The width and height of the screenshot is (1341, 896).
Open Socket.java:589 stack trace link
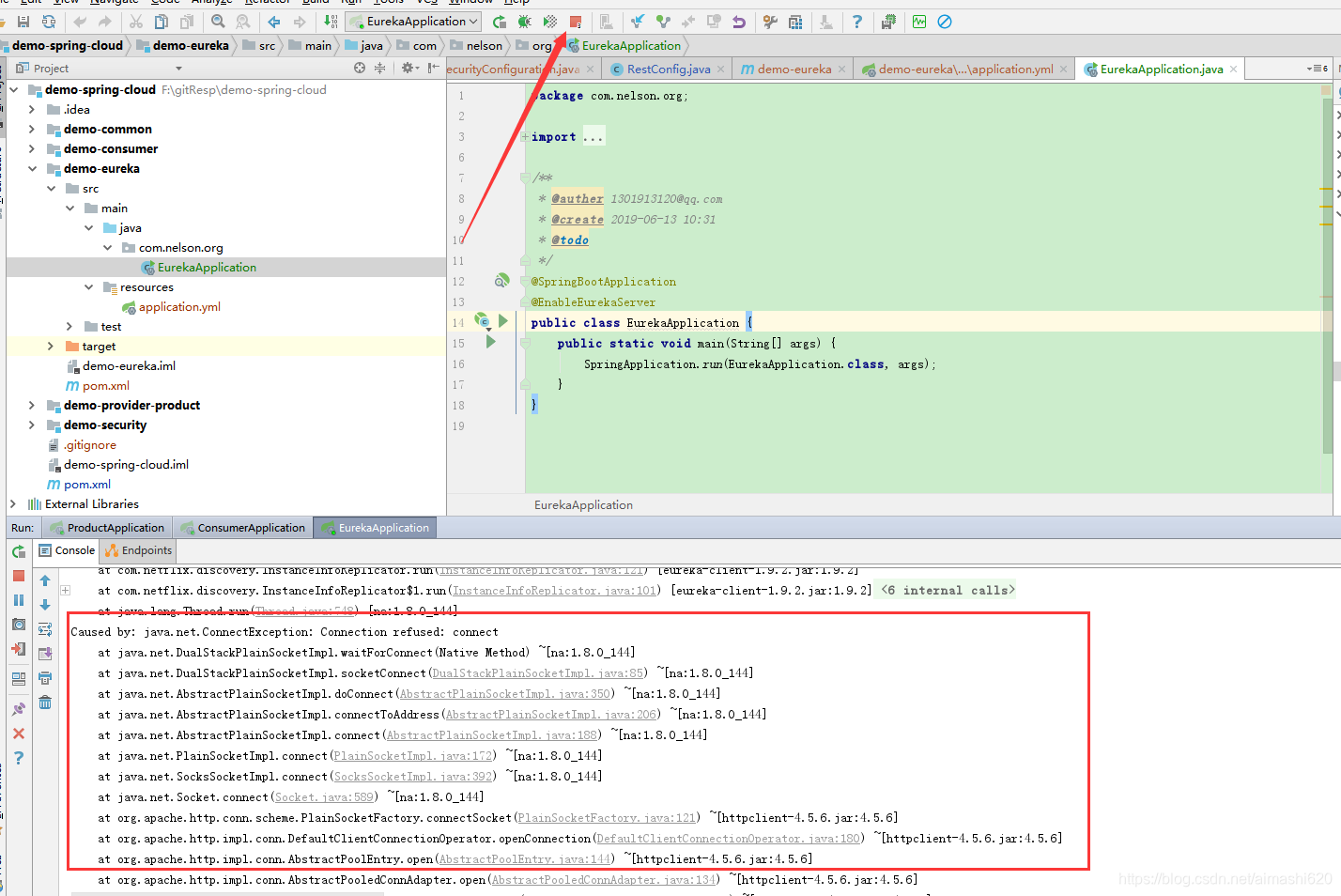323,797
